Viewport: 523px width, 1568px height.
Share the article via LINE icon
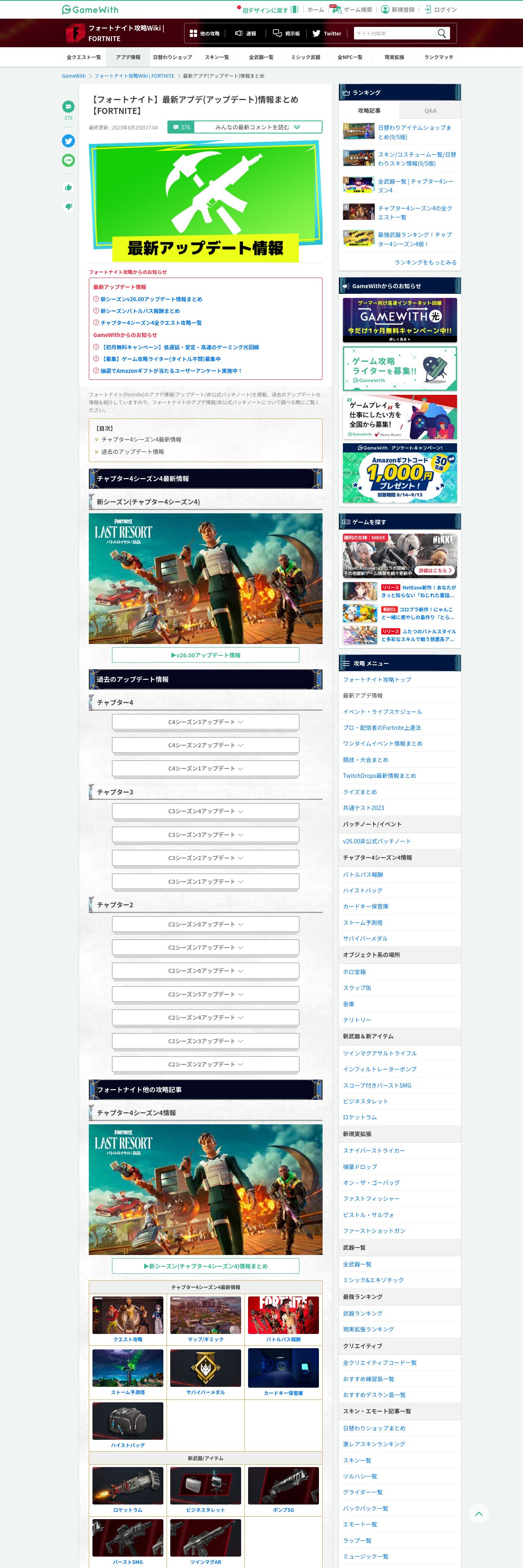(x=68, y=160)
